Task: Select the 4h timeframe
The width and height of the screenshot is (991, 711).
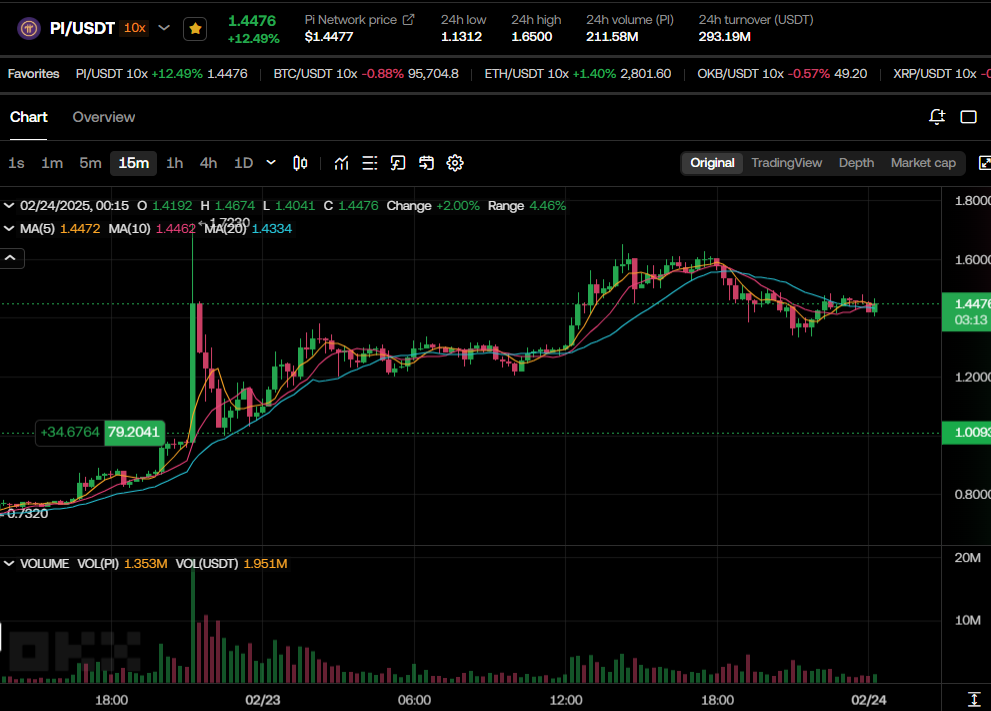Action: (x=208, y=163)
